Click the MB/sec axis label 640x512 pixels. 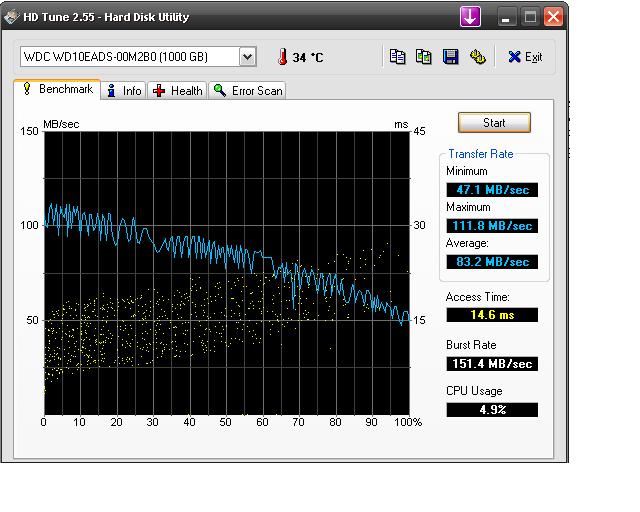61,124
